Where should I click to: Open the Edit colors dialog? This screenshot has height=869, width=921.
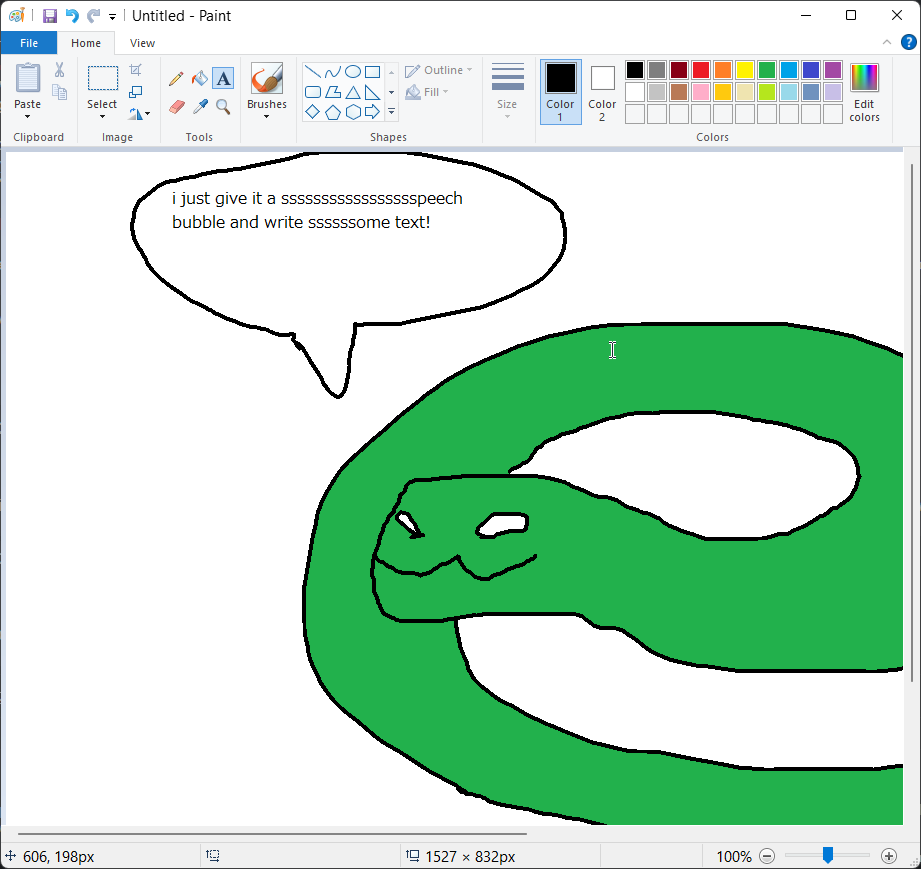point(864,92)
